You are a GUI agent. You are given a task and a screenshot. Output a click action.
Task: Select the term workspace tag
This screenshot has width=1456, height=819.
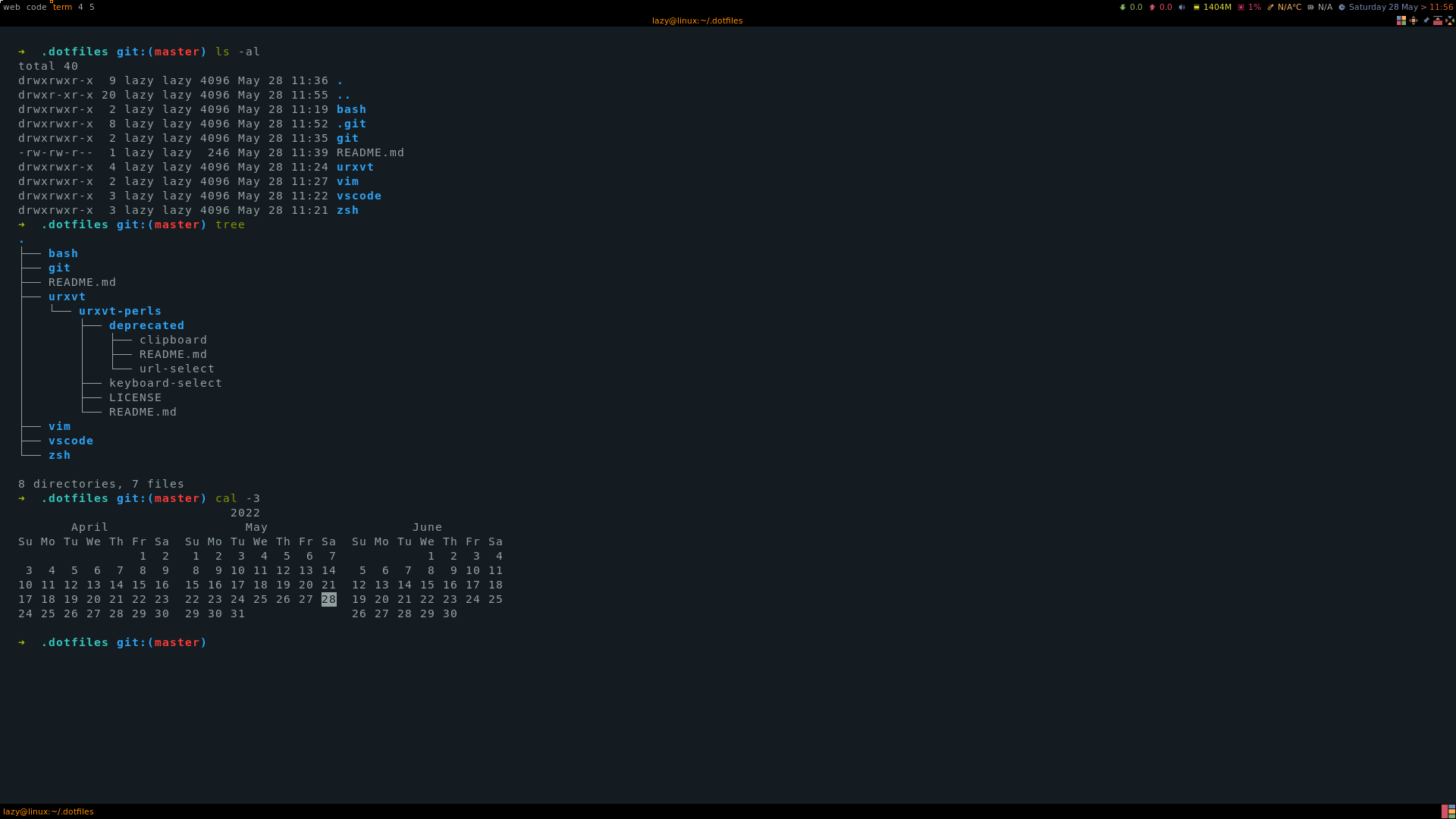pos(62,7)
